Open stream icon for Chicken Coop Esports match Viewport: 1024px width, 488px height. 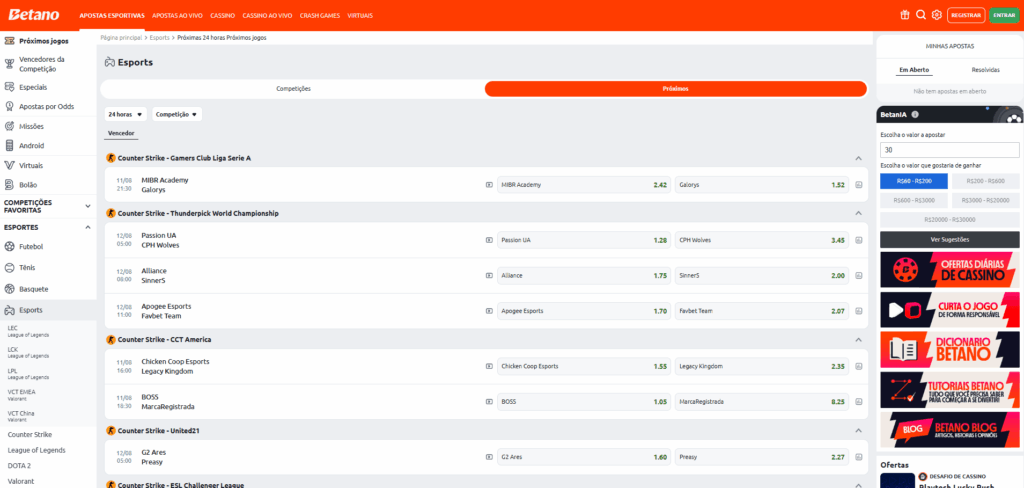tap(489, 366)
